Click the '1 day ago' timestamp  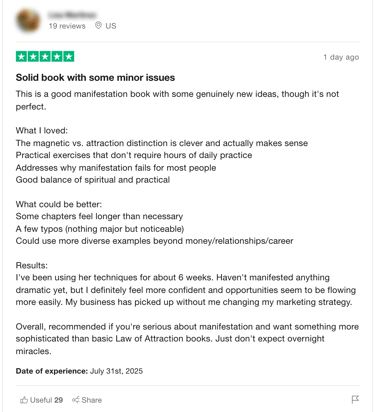(341, 57)
